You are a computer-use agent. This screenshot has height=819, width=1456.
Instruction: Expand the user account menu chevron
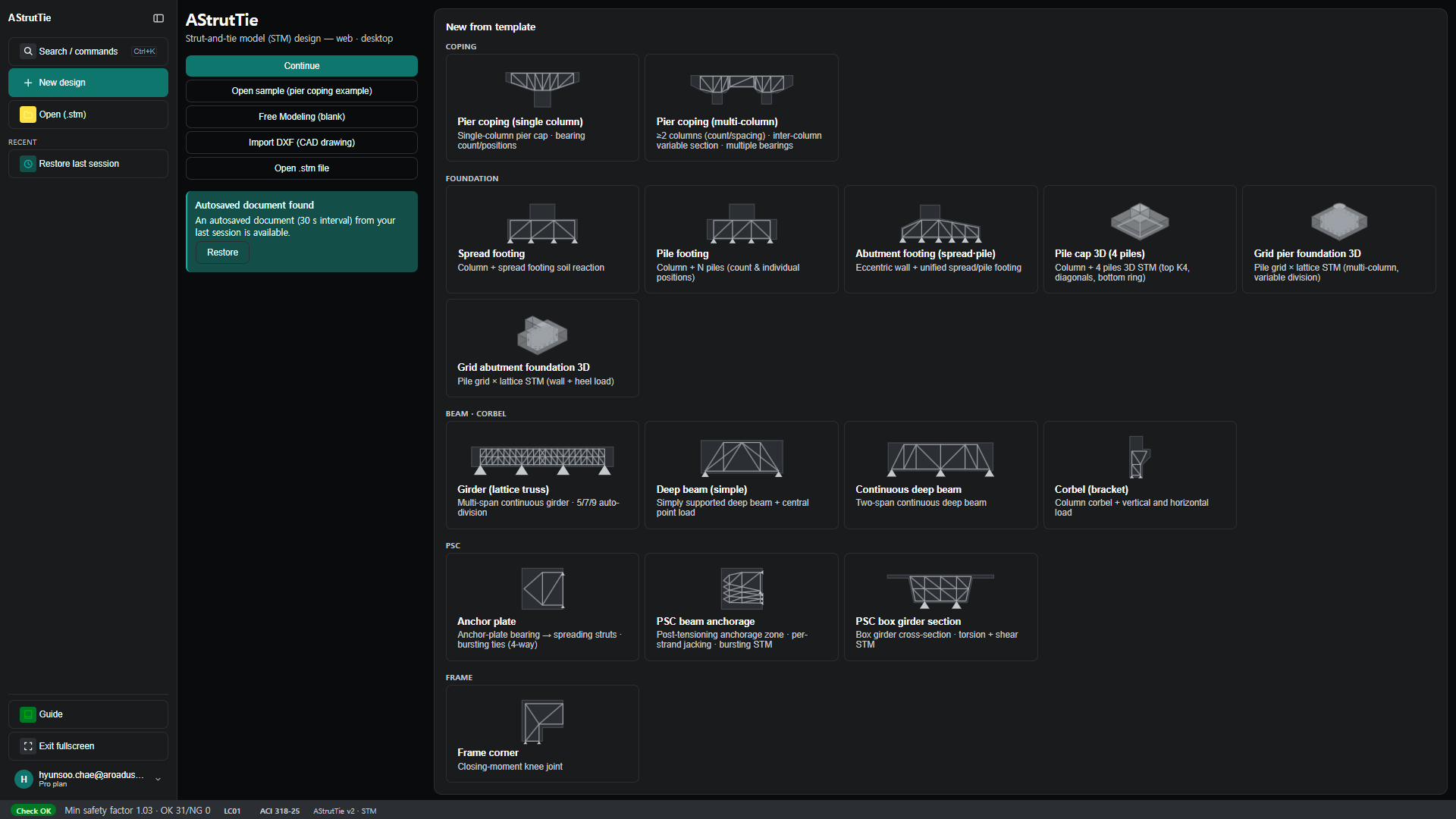pos(158,779)
